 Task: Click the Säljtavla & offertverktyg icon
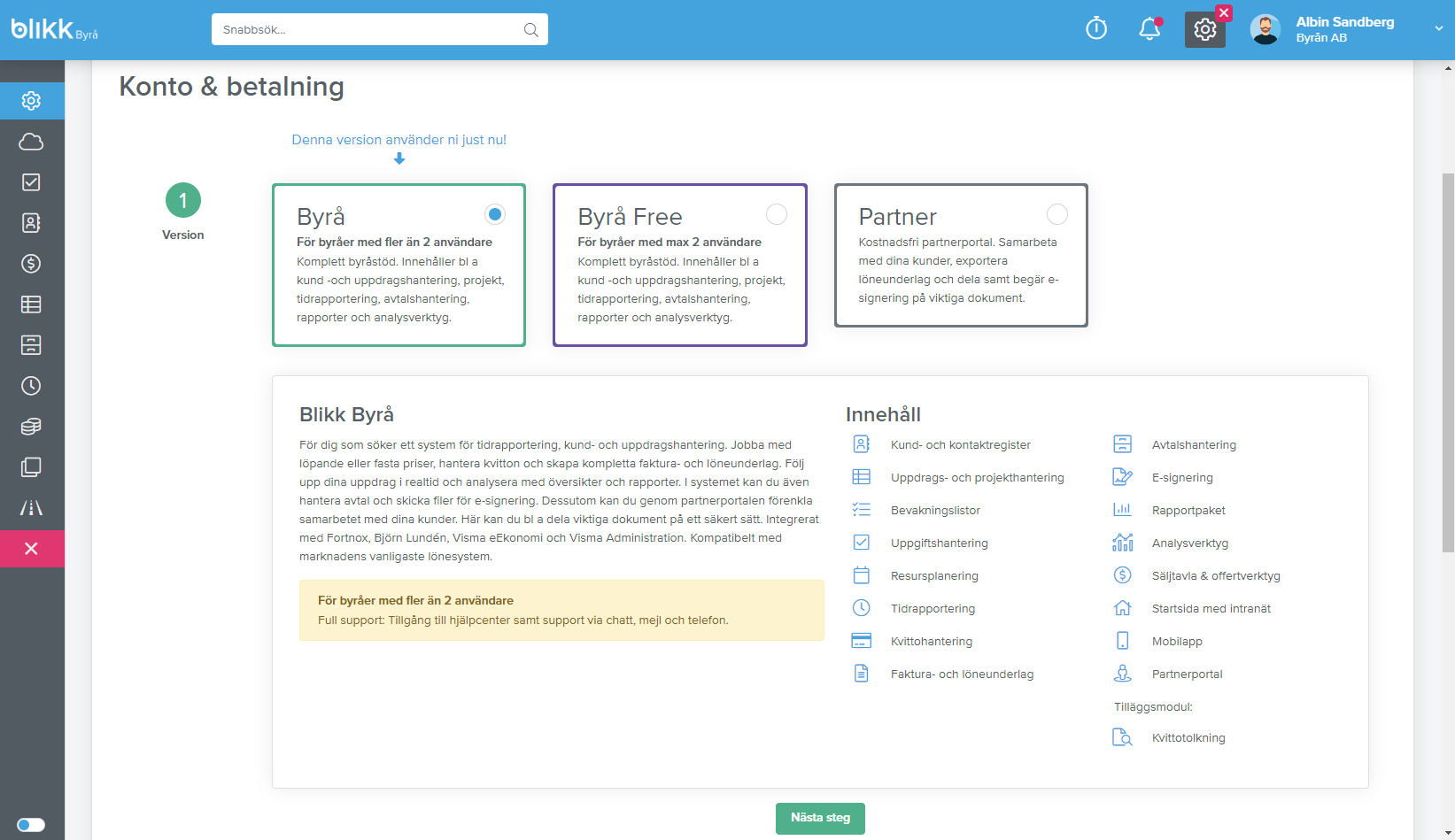click(1122, 575)
